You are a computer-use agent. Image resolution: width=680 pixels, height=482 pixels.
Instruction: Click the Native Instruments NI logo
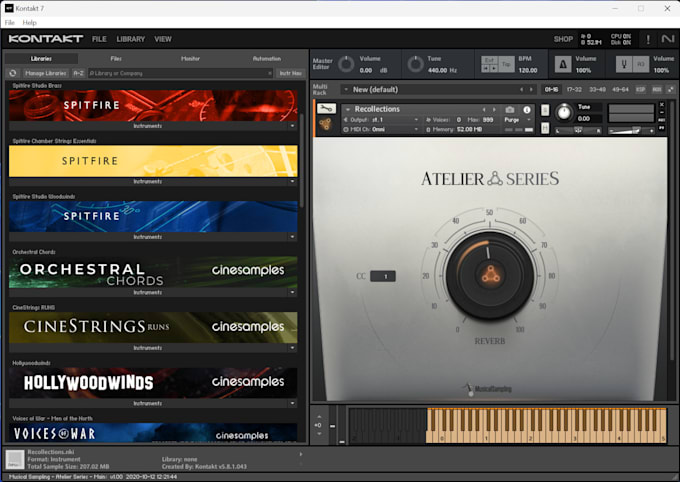pos(668,39)
